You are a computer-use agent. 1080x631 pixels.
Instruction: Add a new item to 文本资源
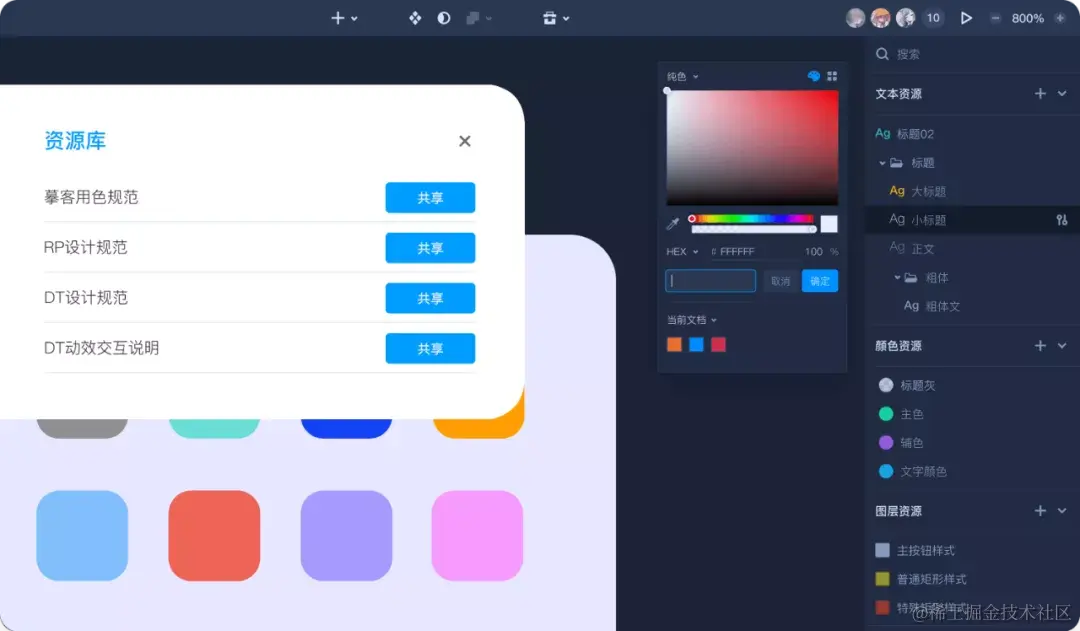click(x=1040, y=94)
